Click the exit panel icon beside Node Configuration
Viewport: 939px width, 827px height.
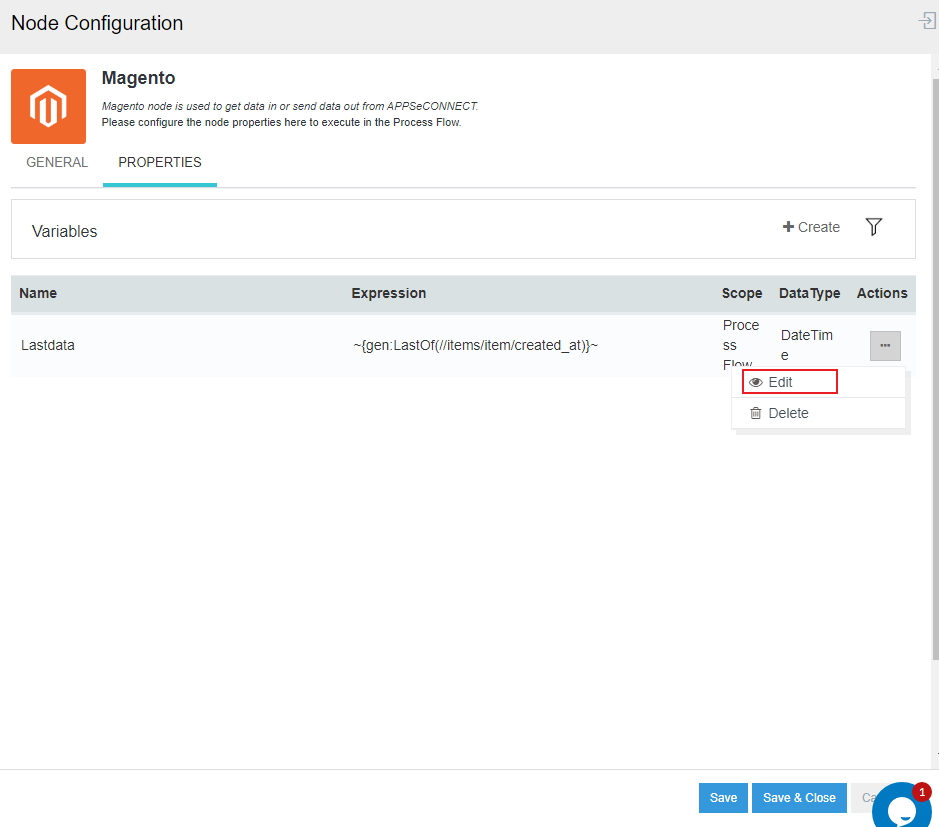click(x=926, y=21)
